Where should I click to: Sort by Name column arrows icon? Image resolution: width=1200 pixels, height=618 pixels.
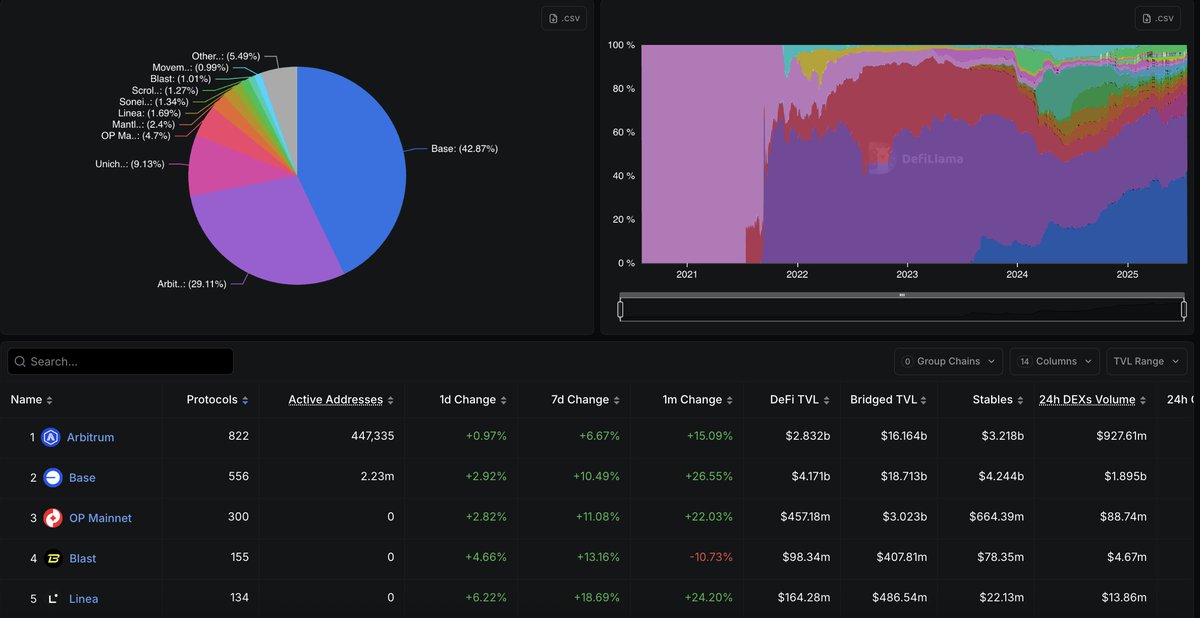[x=50, y=400]
